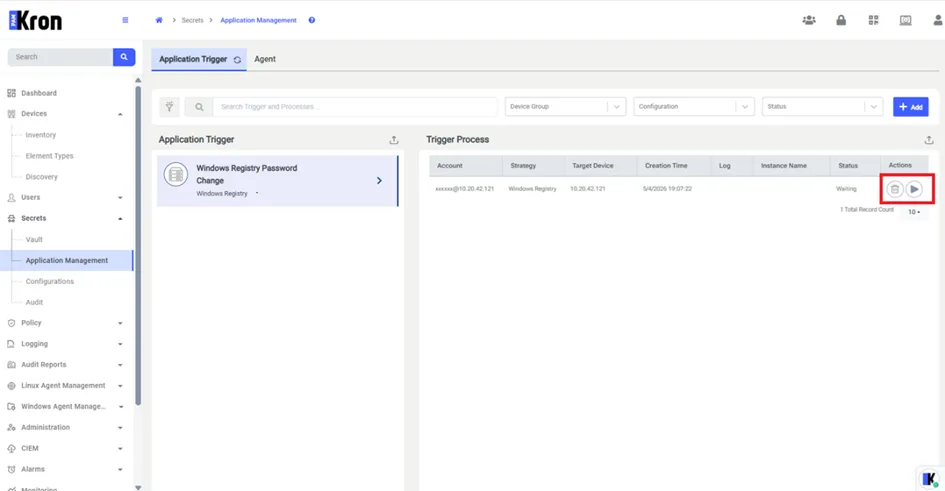Click the blue search button in sidebar
The image size is (945, 491).
[124, 57]
